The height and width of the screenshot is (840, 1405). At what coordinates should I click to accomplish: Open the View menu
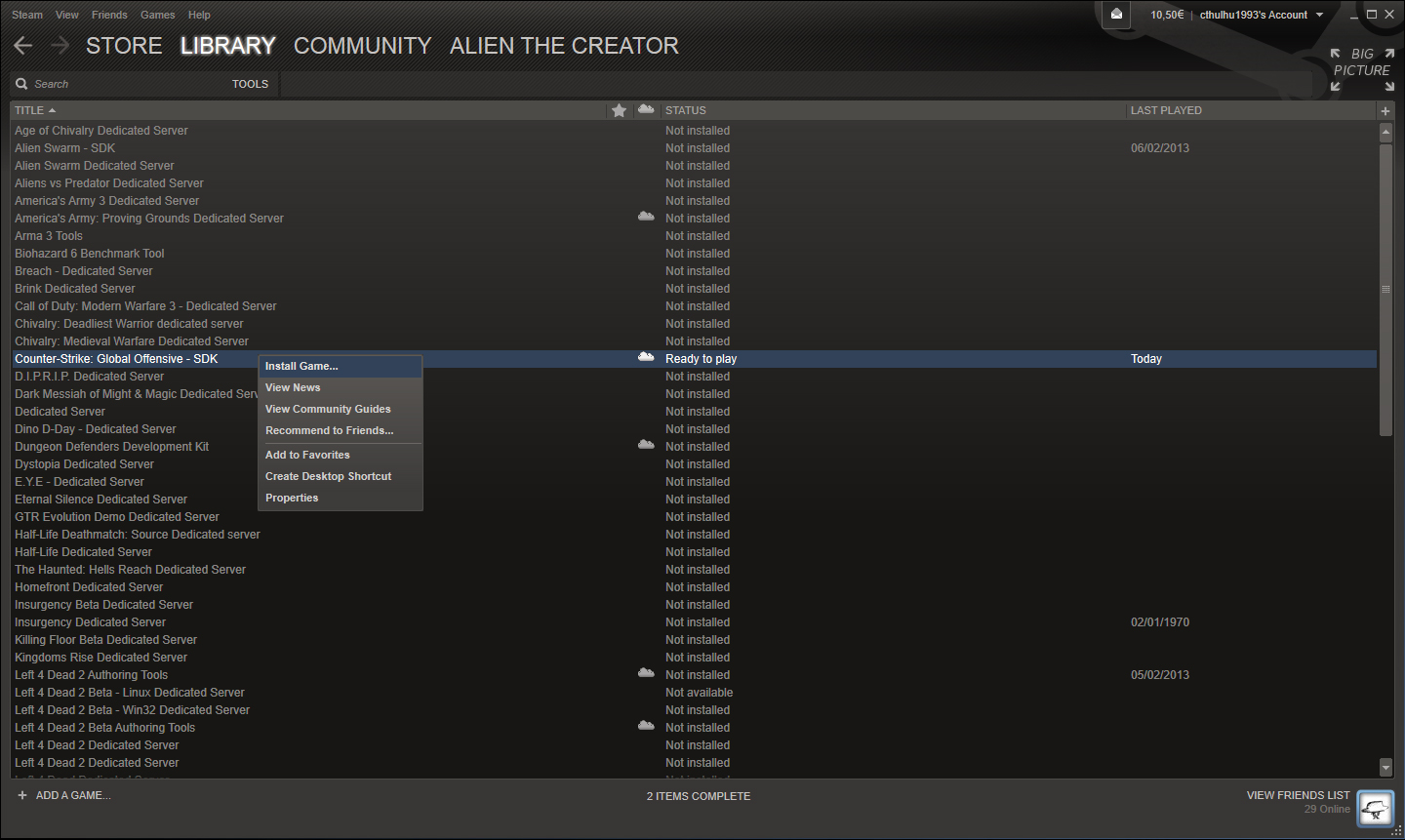point(67,15)
